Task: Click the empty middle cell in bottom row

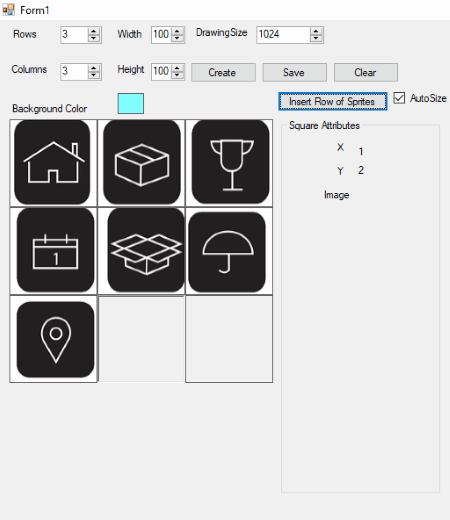Action: pyautogui.click(x=141, y=339)
